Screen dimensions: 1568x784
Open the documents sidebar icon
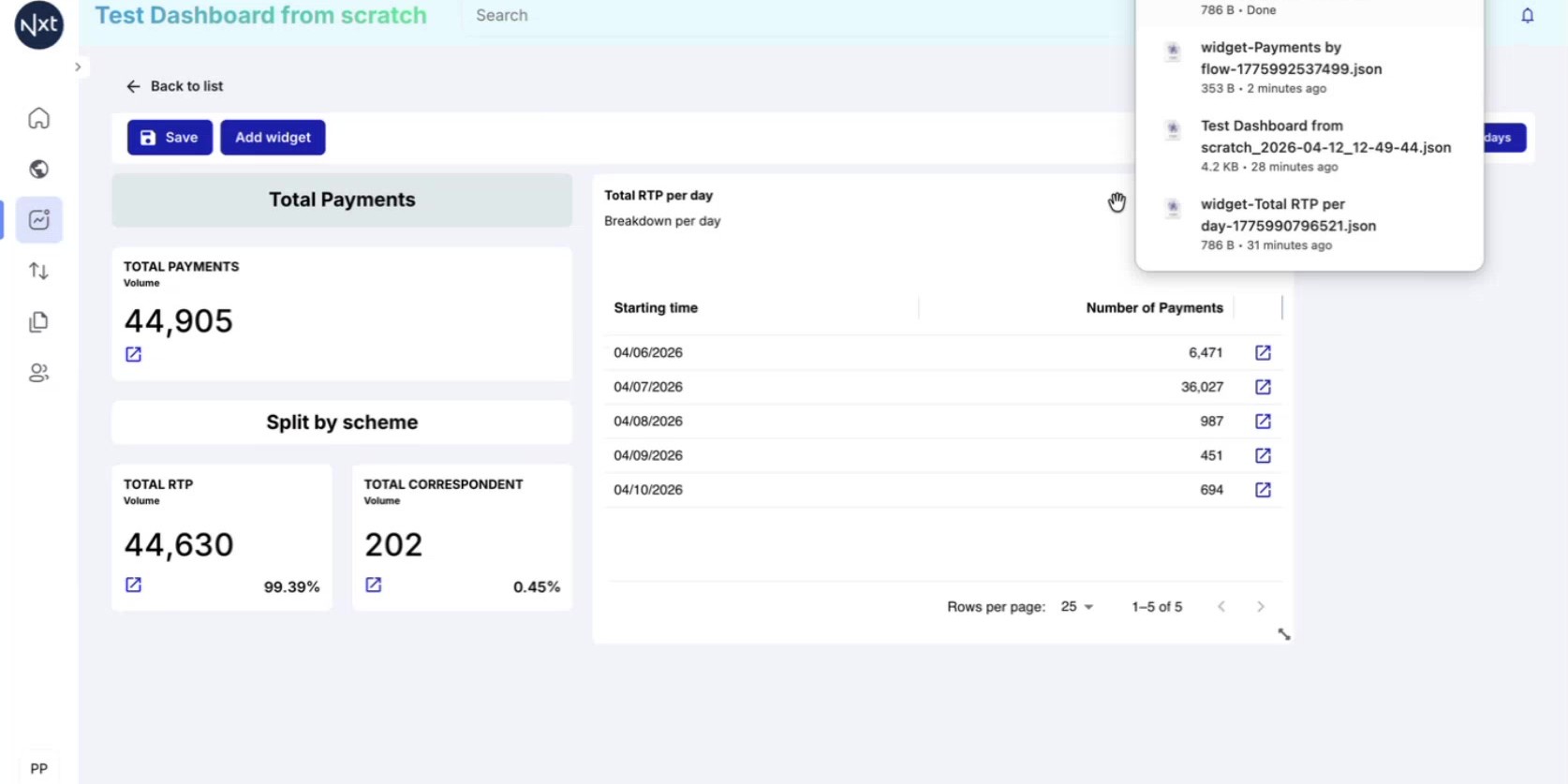coord(38,322)
